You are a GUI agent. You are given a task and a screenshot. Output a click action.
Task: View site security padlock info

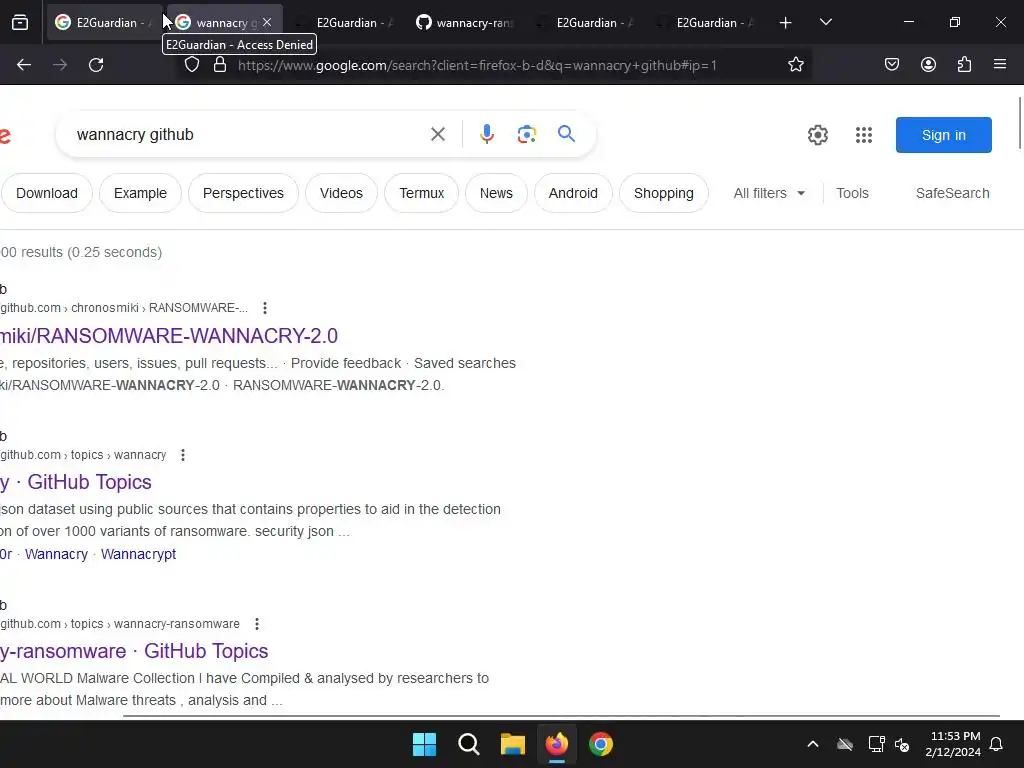click(x=220, y=65)
